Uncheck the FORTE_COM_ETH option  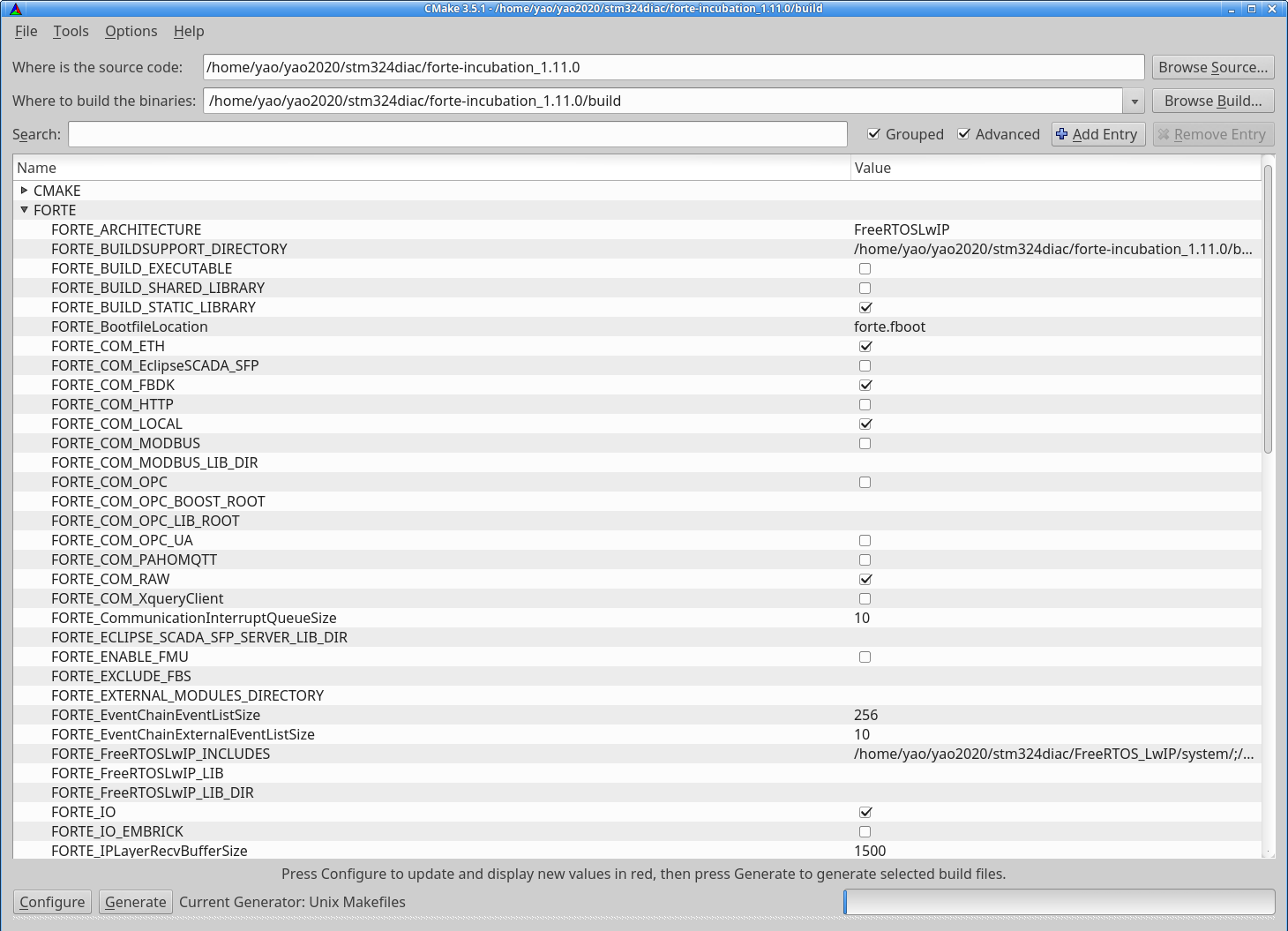point(865,346)
